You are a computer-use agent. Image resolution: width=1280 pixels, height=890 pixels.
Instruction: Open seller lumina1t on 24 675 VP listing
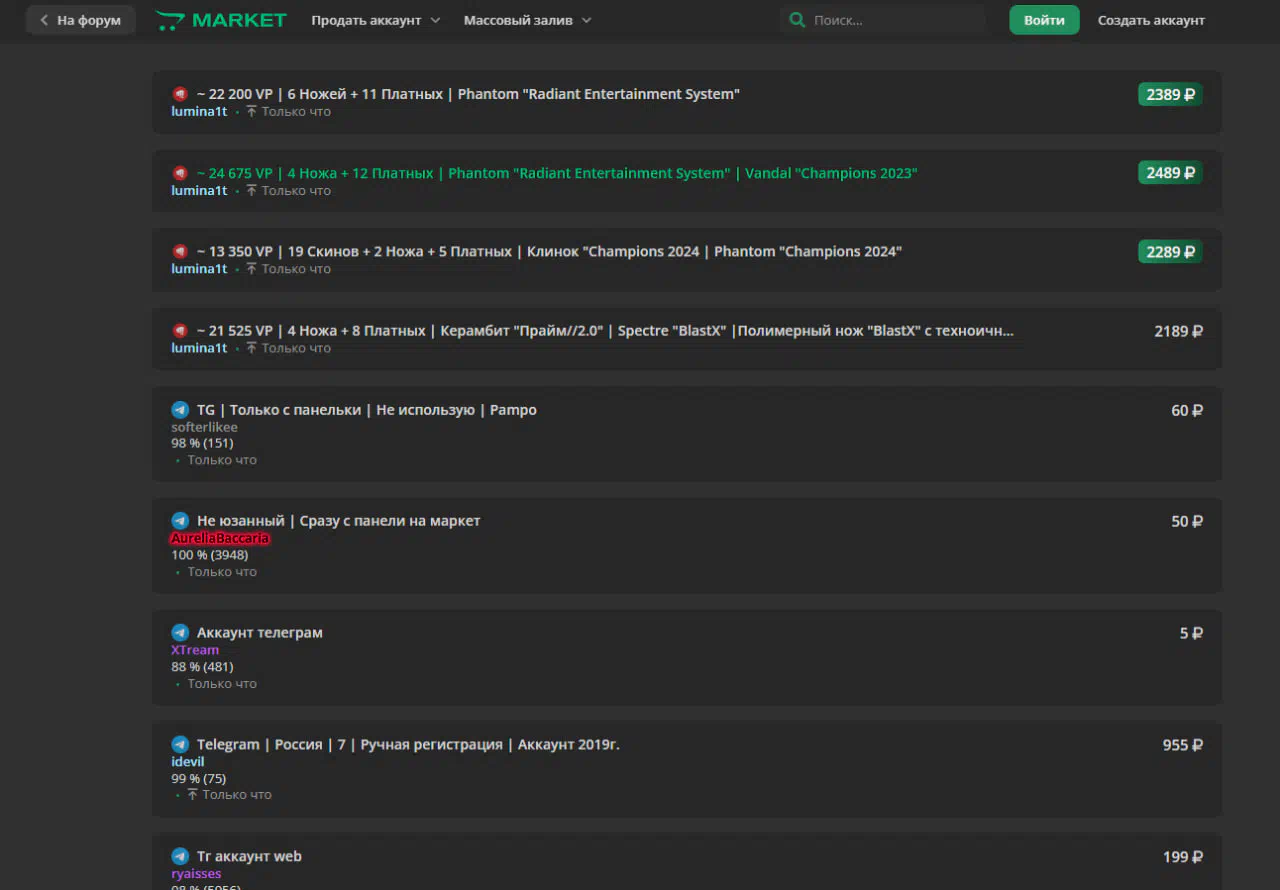pyautogui.click(x=199, y=191)
